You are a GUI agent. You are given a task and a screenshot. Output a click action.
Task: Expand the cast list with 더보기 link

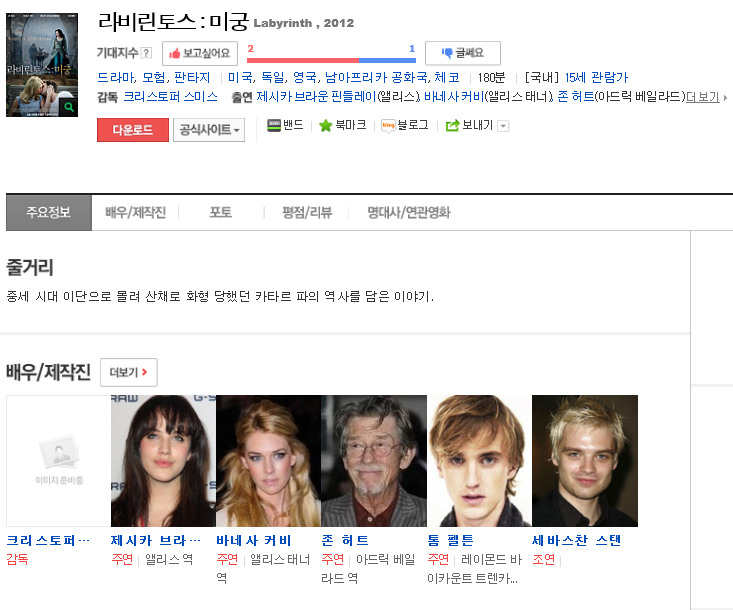(704, 97)
